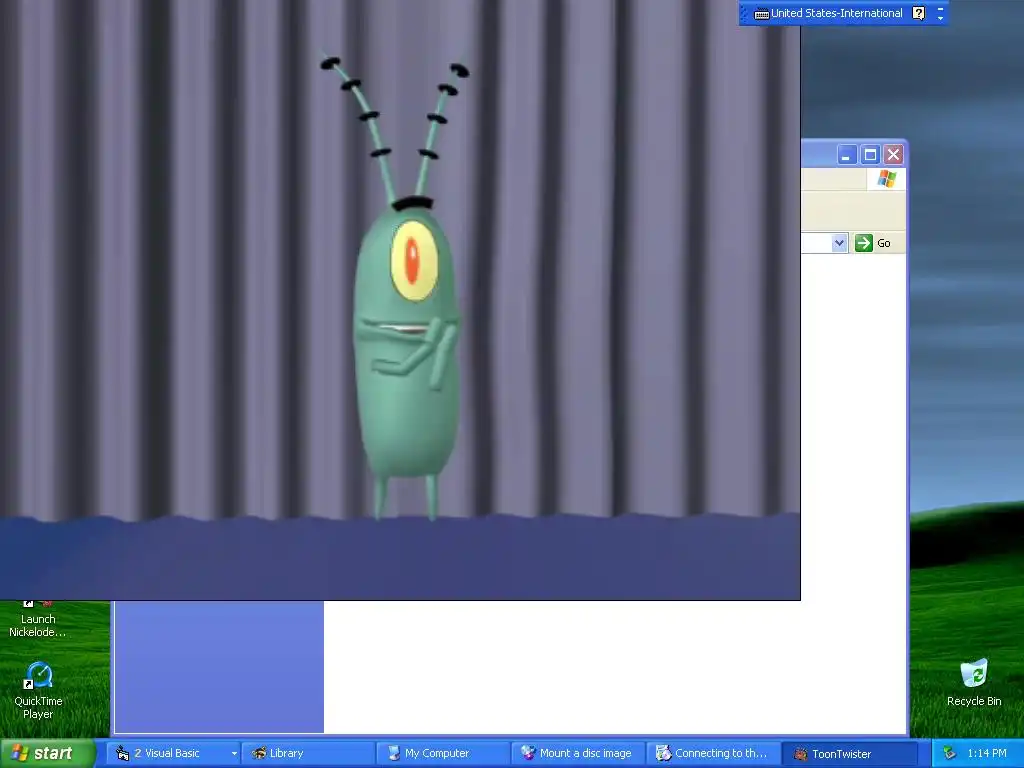Click the 1:14 PM clock
Viewport: 1024px width, 768px height.
[x=987, y=753]
